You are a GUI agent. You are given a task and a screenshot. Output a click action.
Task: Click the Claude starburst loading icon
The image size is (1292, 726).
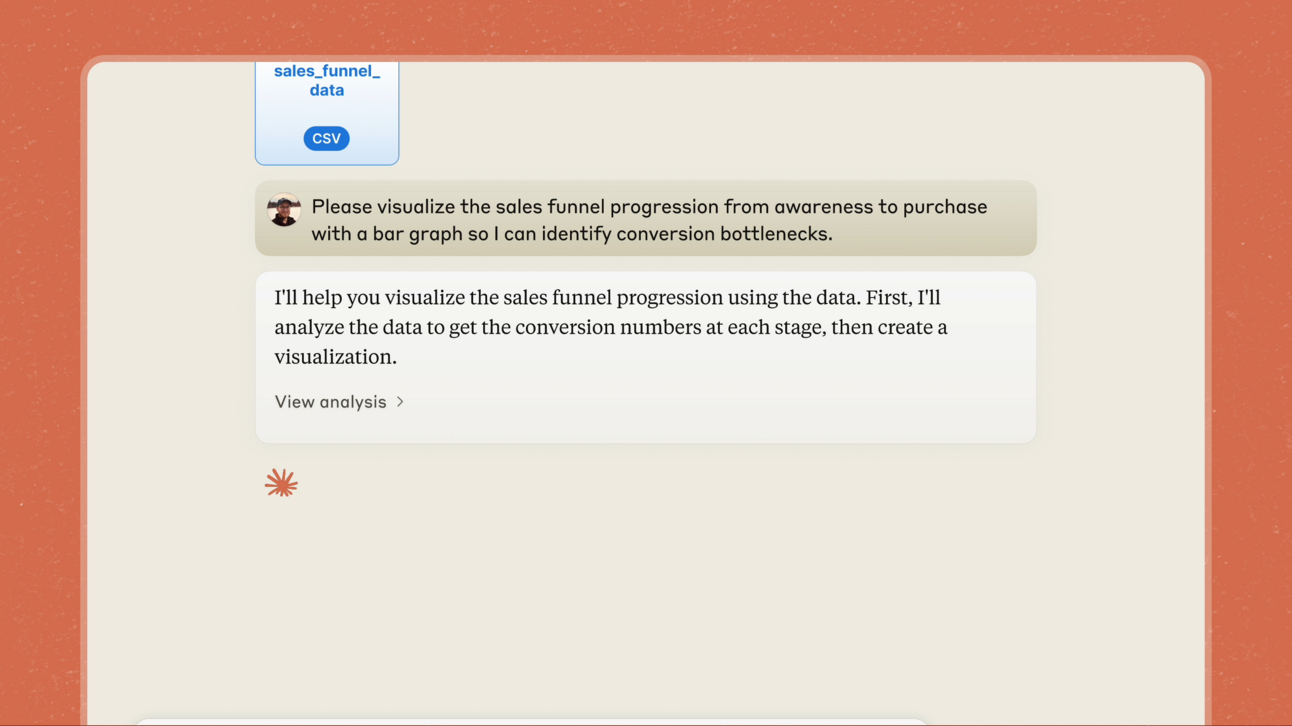281,483
